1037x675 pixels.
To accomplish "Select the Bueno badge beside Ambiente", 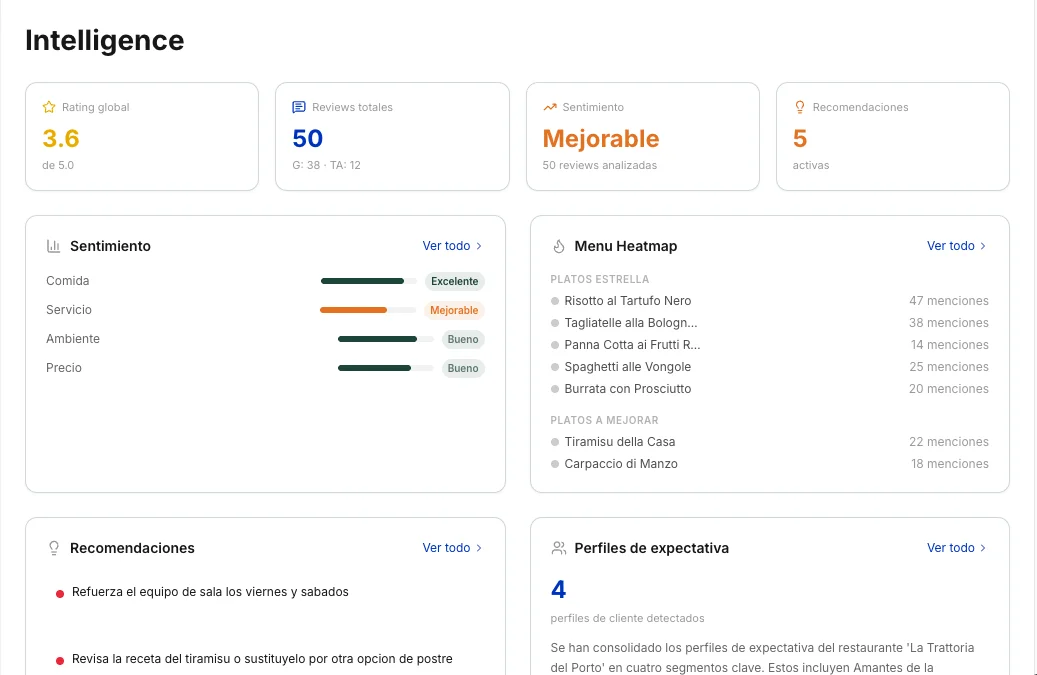I will pos(463,339).
